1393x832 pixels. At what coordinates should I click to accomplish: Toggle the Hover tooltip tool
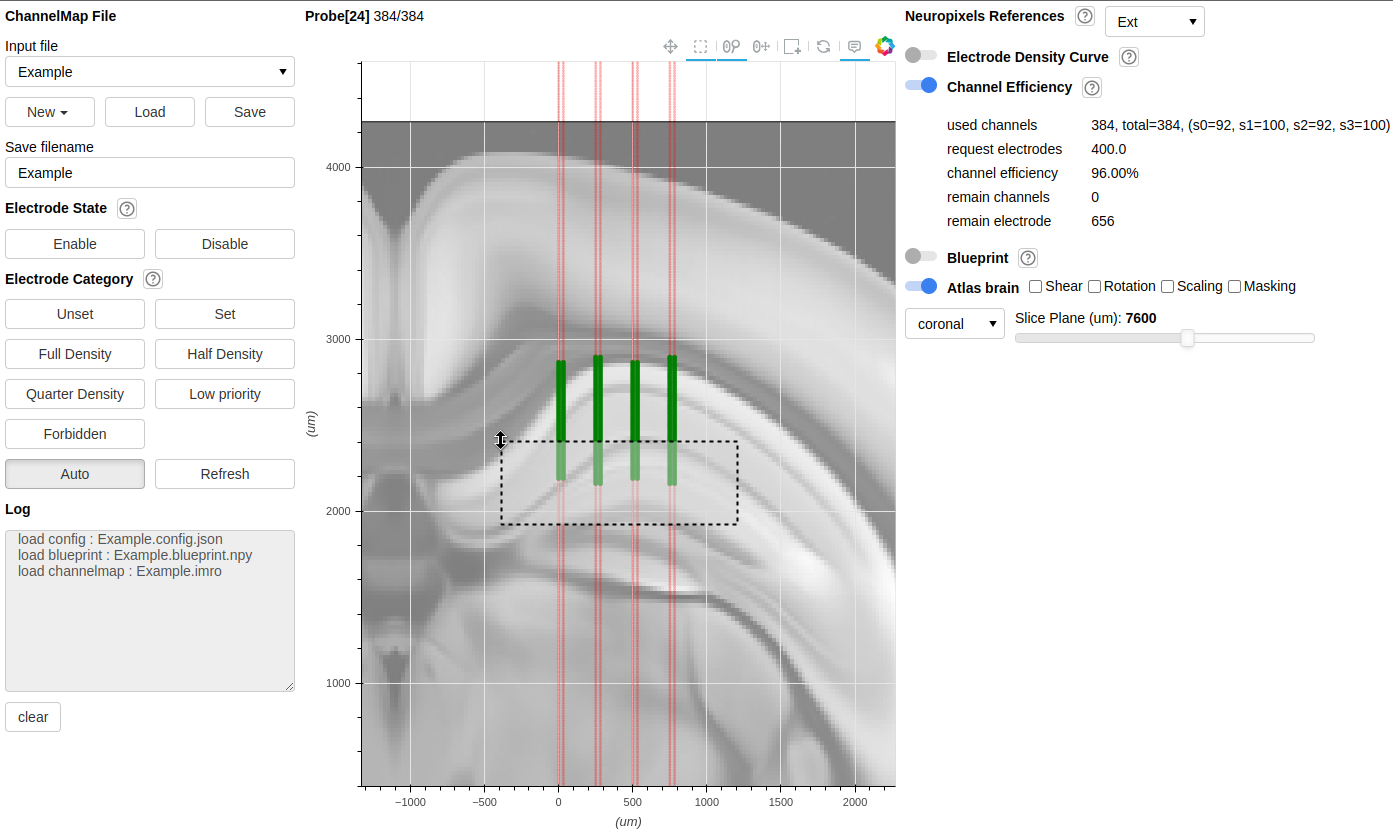[x=854, y=46]
